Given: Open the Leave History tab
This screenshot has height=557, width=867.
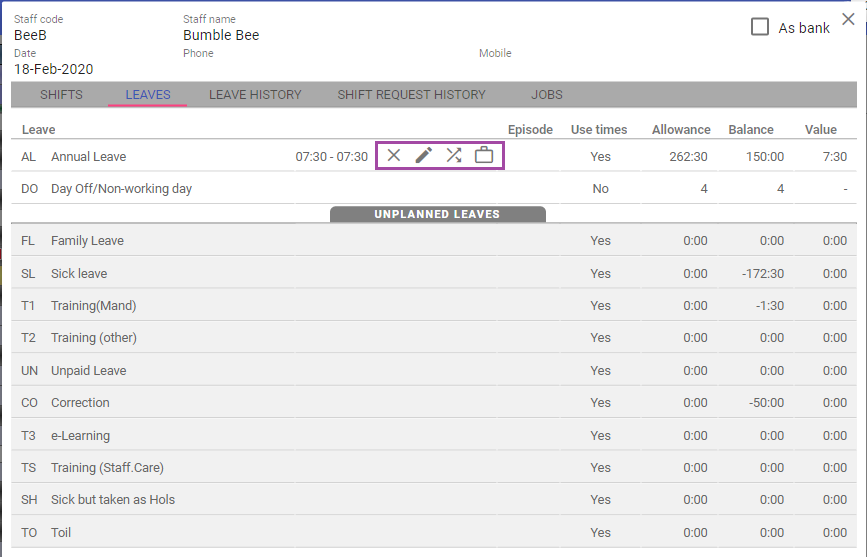Looking at the screenshot, I should click(x=255, y=95).
